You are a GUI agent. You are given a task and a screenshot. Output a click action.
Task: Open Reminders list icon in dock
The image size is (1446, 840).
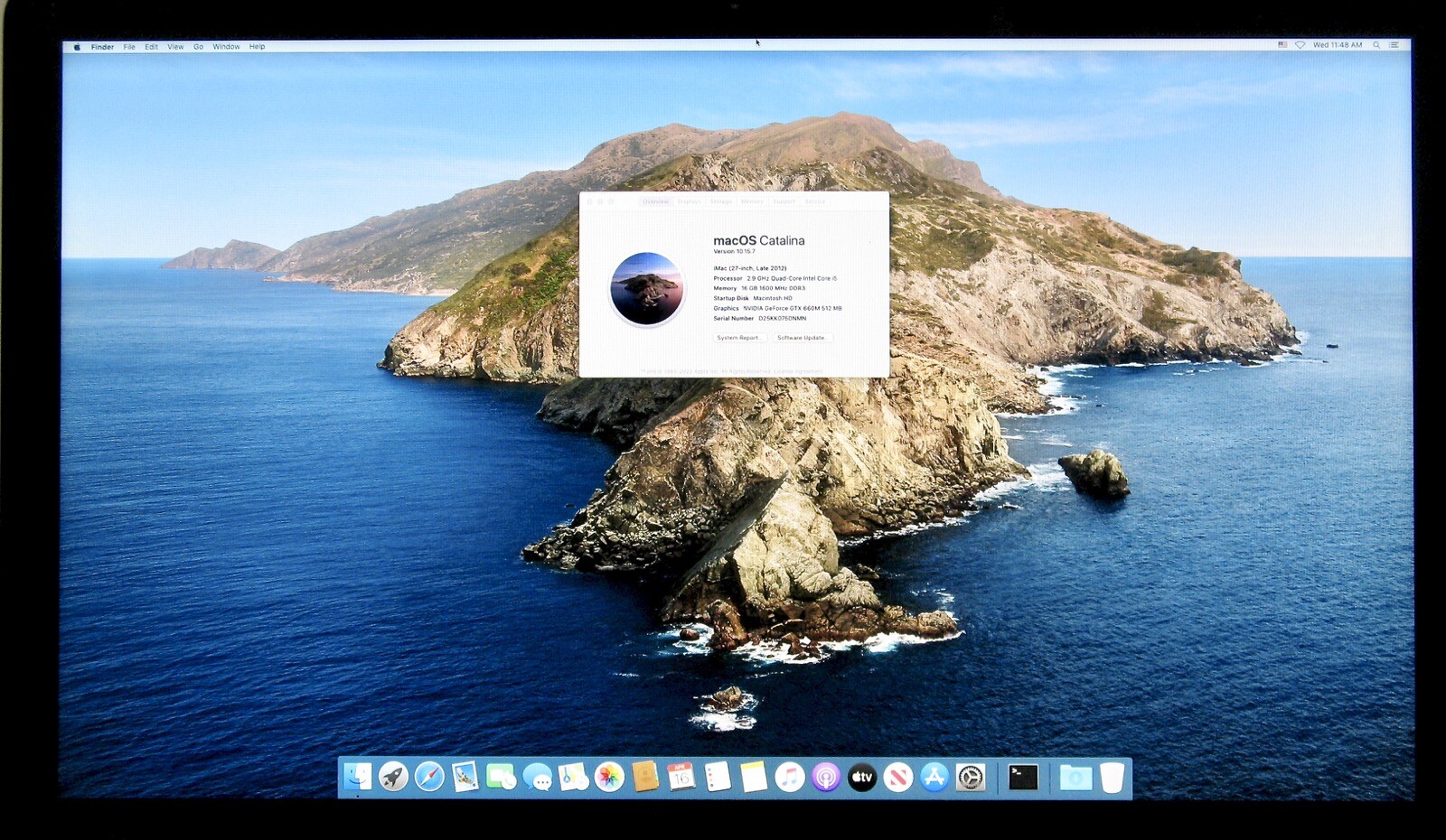718,776
